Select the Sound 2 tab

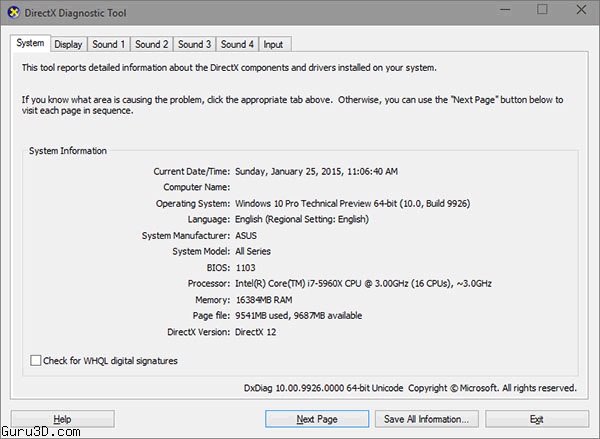pyautogui.click(x=152, y=44)
